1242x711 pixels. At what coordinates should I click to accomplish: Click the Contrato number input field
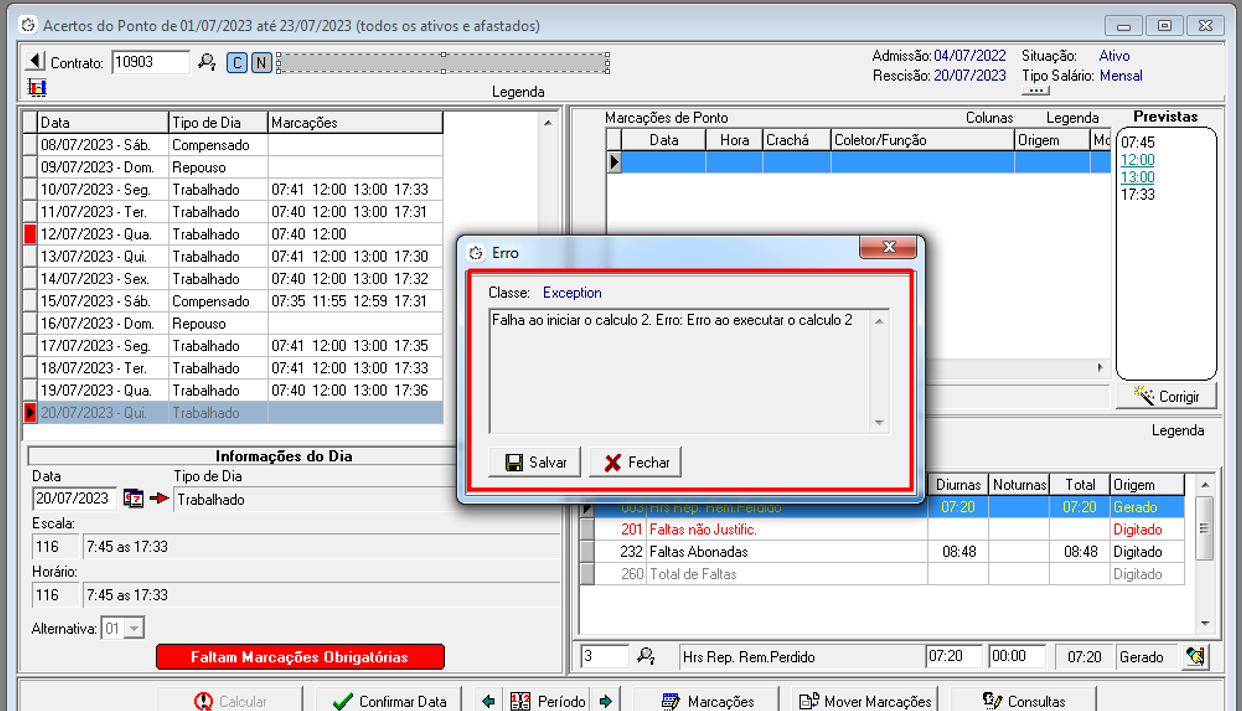click(x=149, y=62)
